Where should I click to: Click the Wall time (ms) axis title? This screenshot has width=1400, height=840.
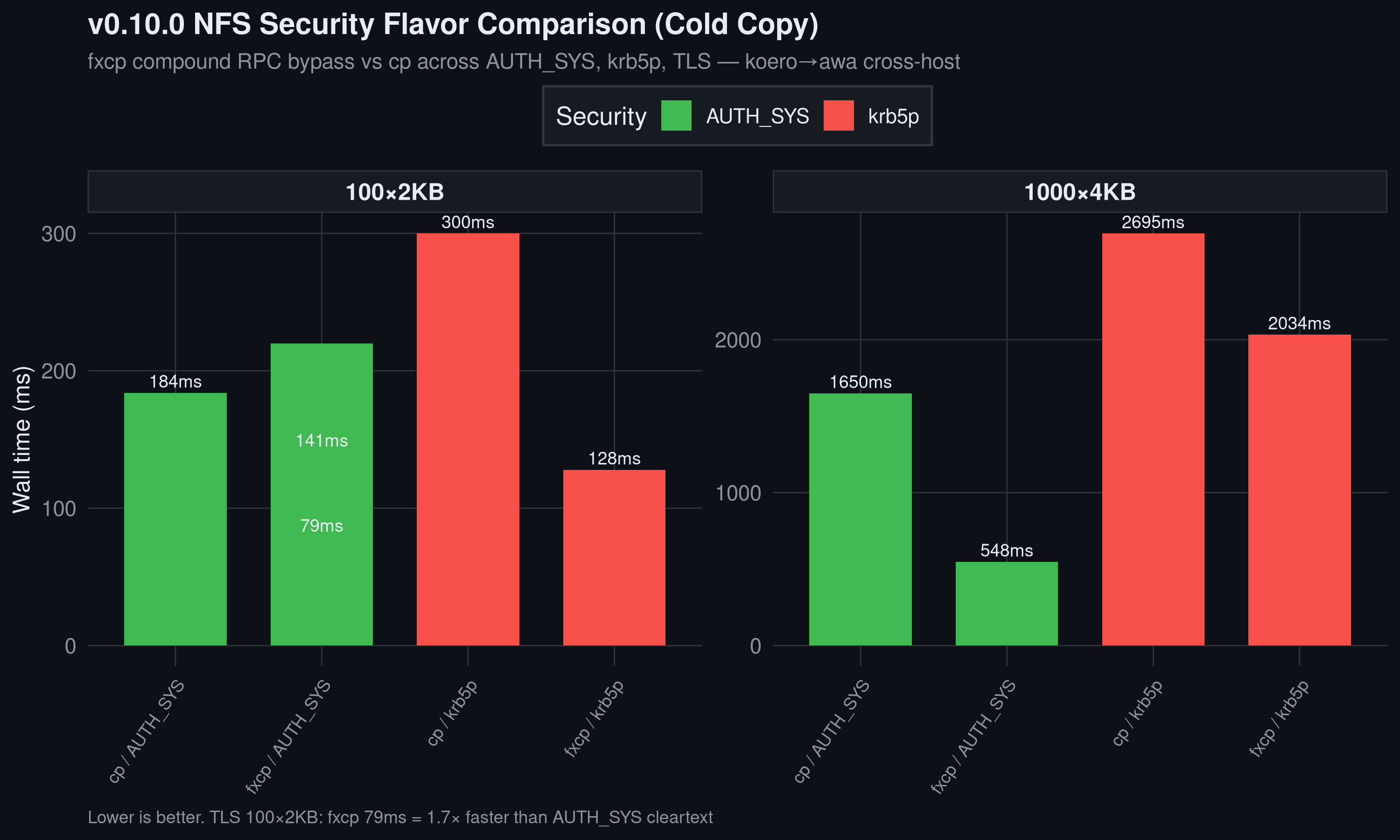[21, 439]
